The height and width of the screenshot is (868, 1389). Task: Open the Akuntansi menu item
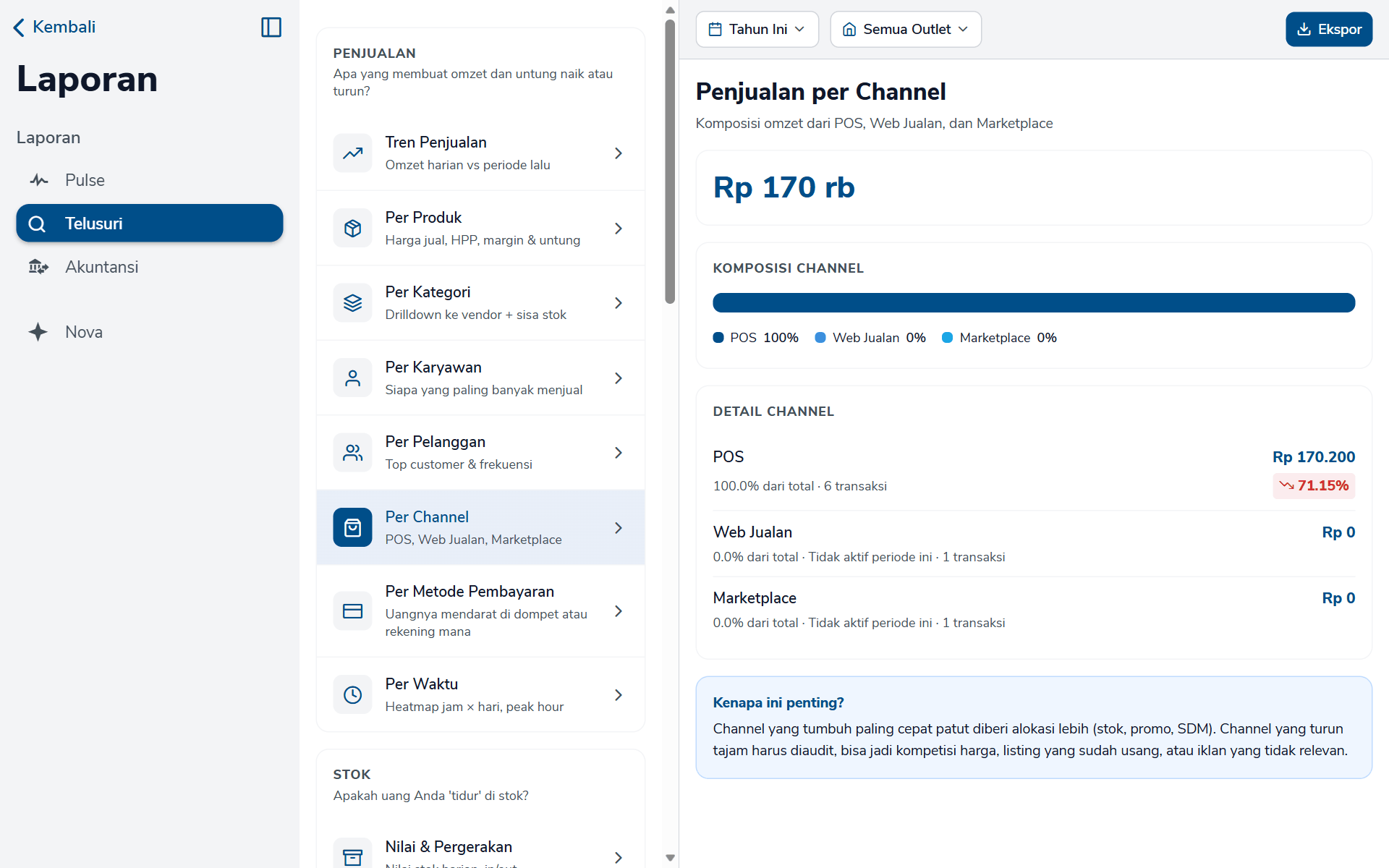click(x=150, y=267)
